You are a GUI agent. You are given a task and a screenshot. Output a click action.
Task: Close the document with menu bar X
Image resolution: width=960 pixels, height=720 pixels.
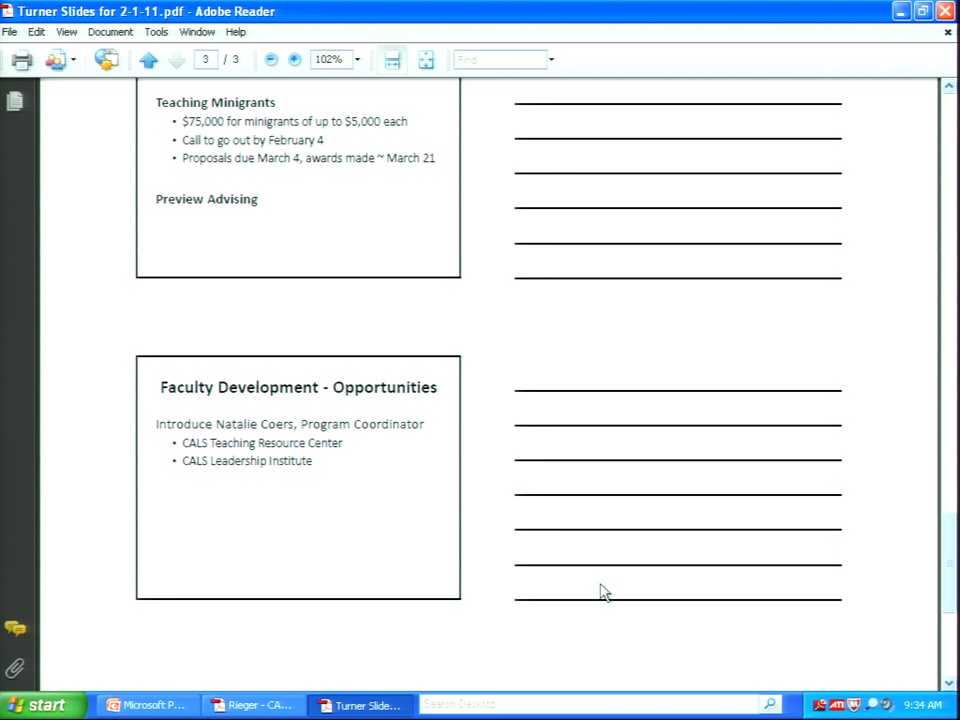[948, 32]
